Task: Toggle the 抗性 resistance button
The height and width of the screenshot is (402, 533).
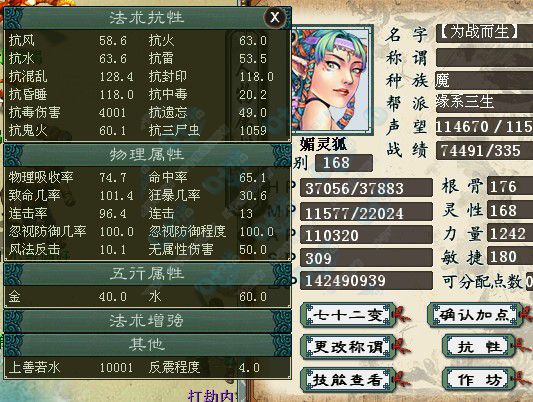Action: [479, 347]
